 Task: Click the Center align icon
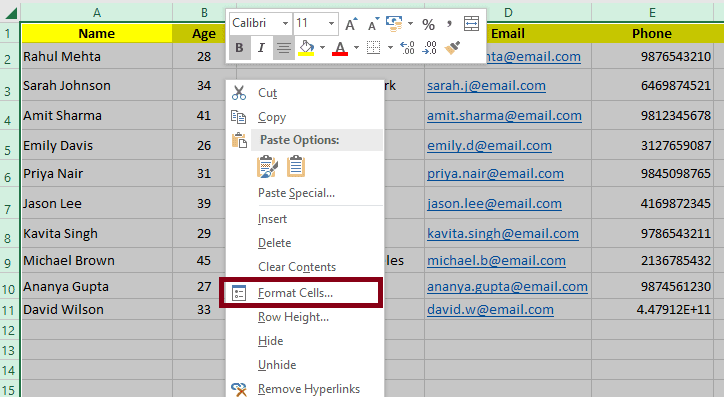pyautogui.click(x=284, y=48)
